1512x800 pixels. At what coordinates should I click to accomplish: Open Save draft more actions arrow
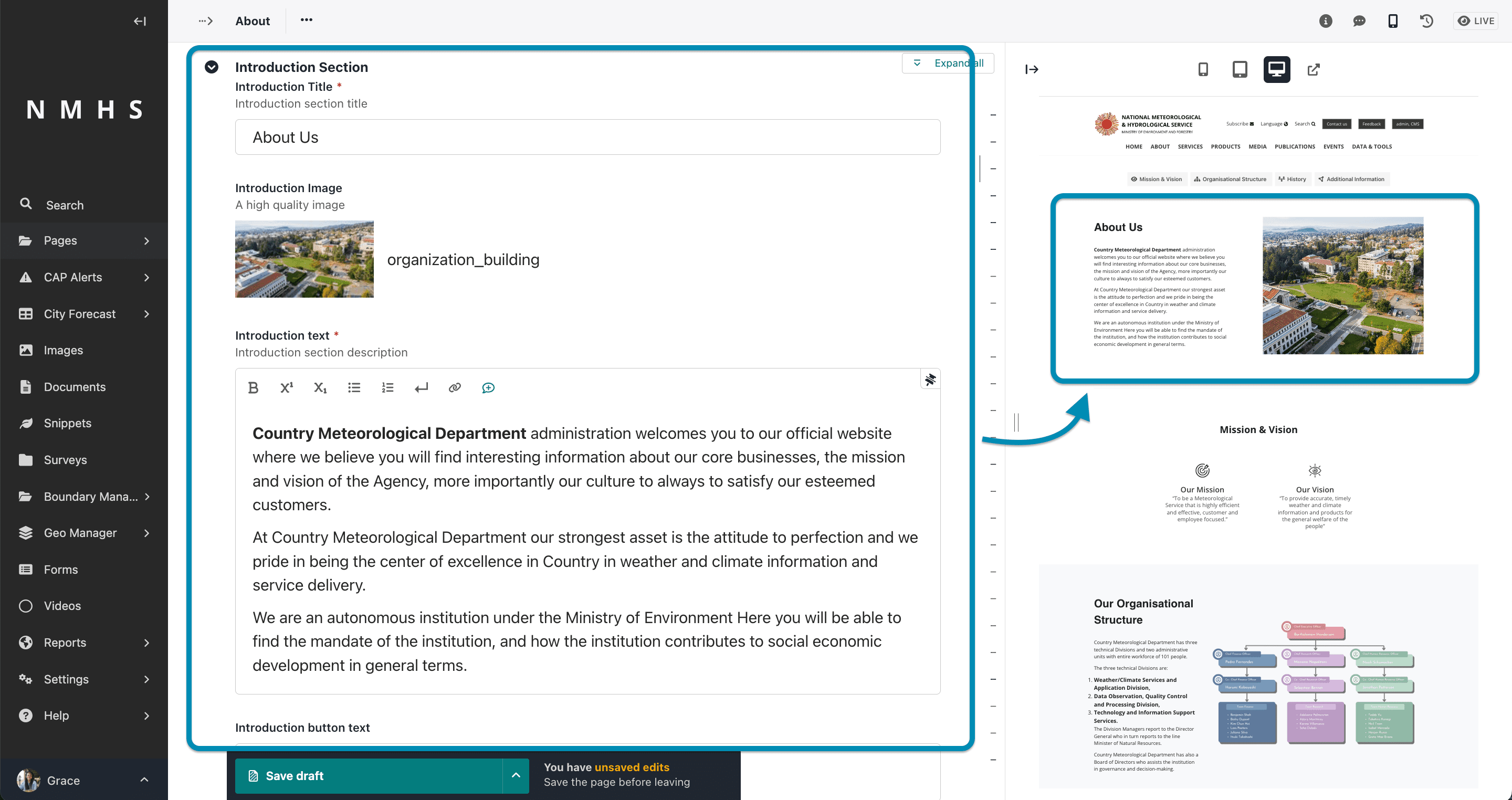tap(516, 775)
